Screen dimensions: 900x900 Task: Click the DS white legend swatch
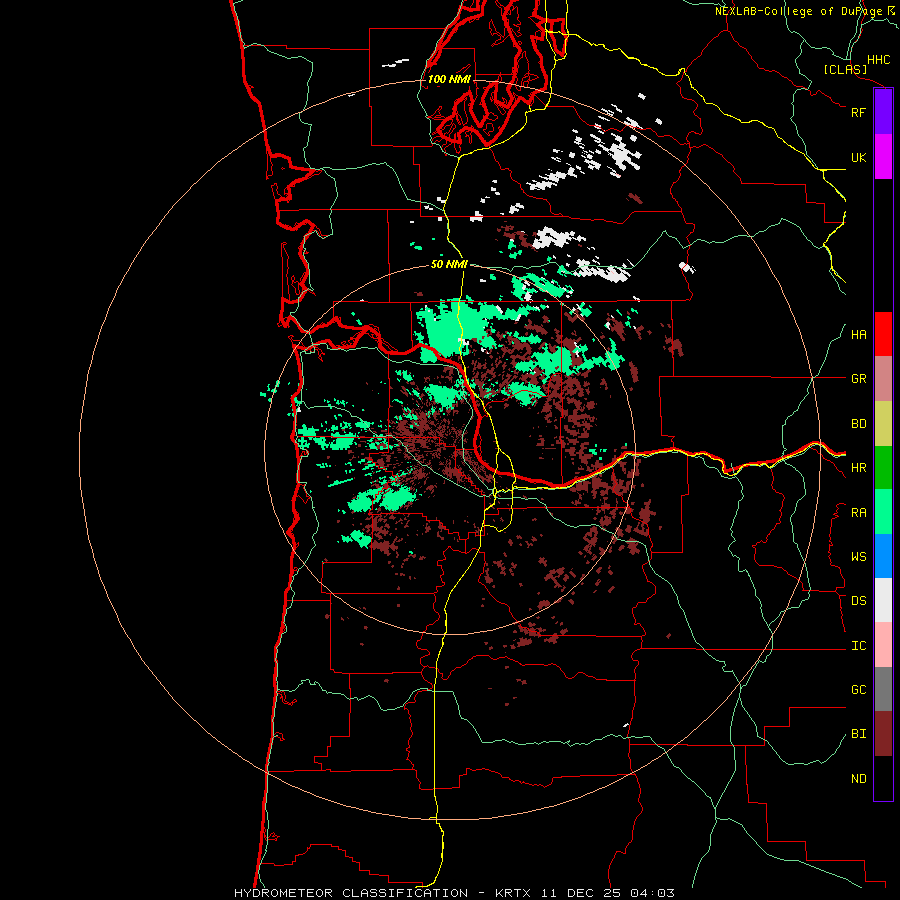883,600
